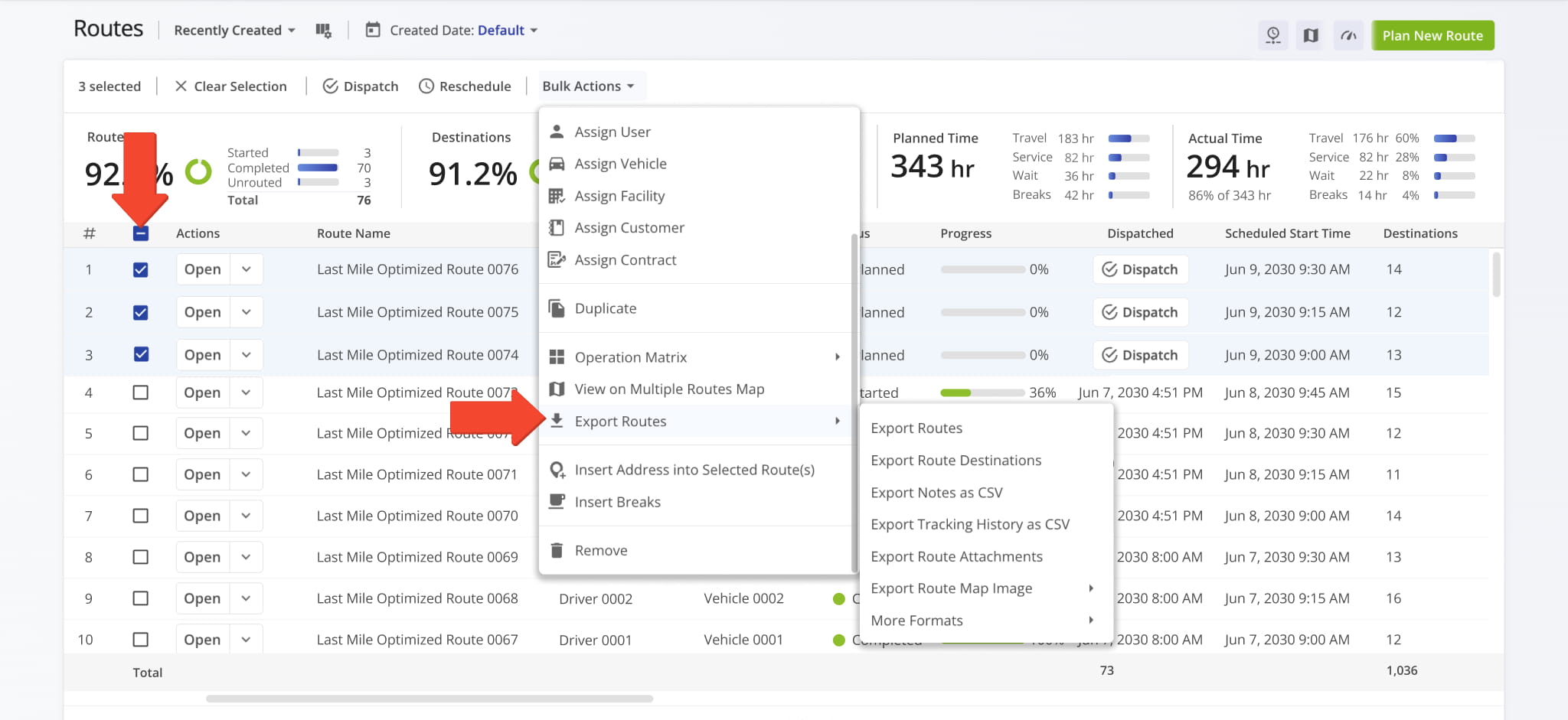Open the speedometer dashboard icon top right
The width and height of the screenshot is (1568, 720).
tap(1348, 35)
